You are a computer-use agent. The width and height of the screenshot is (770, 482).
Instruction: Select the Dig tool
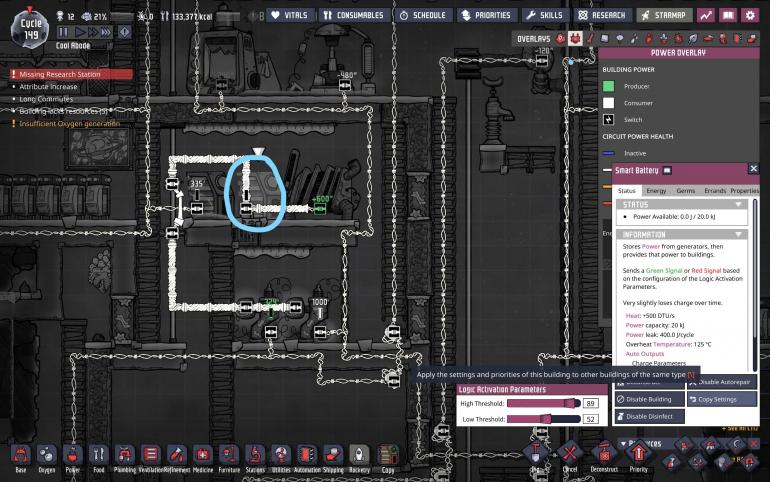point(536,453)
